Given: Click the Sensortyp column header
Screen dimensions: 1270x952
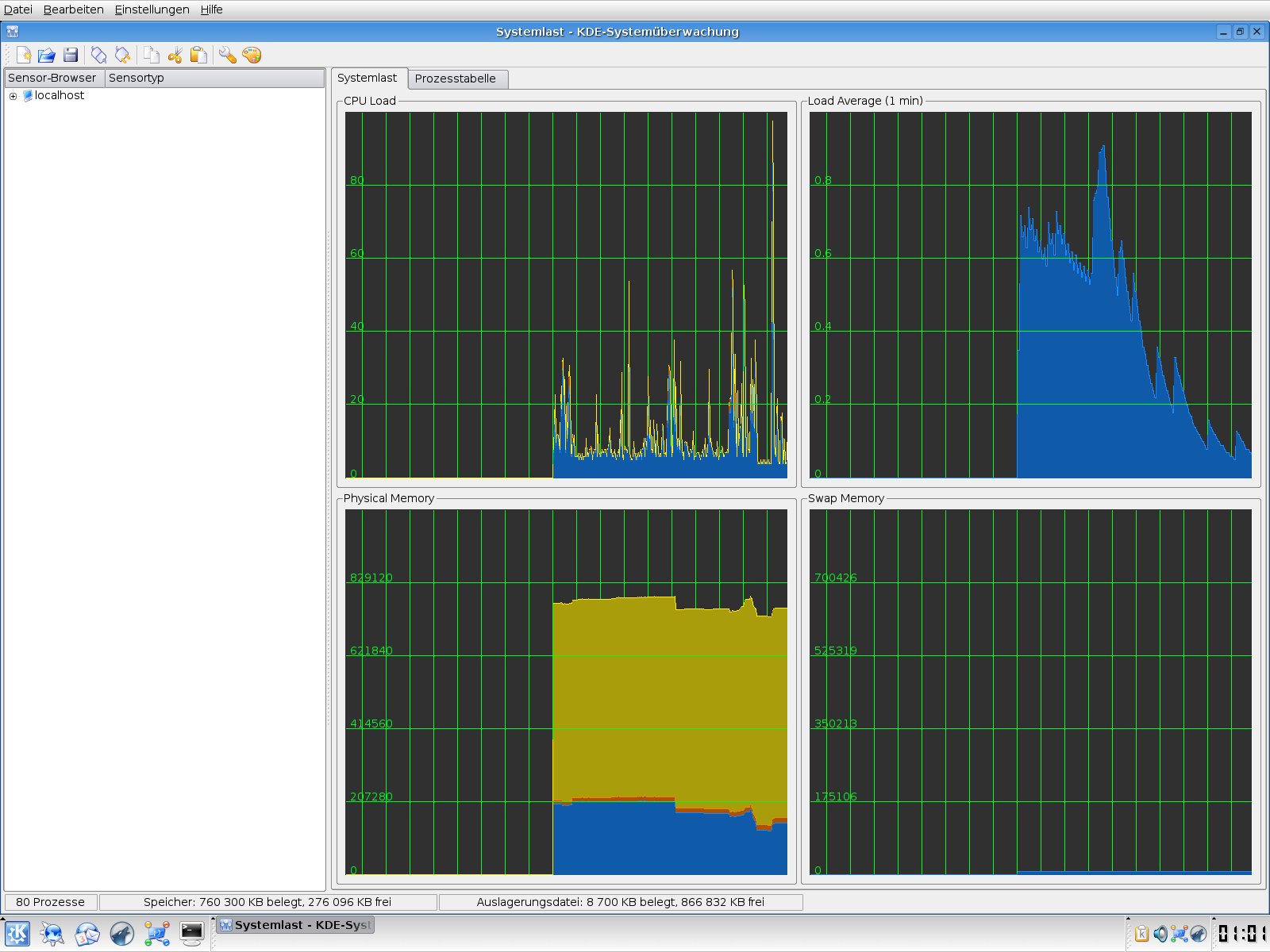Looking at the screenshot, I should pos(214,78).
